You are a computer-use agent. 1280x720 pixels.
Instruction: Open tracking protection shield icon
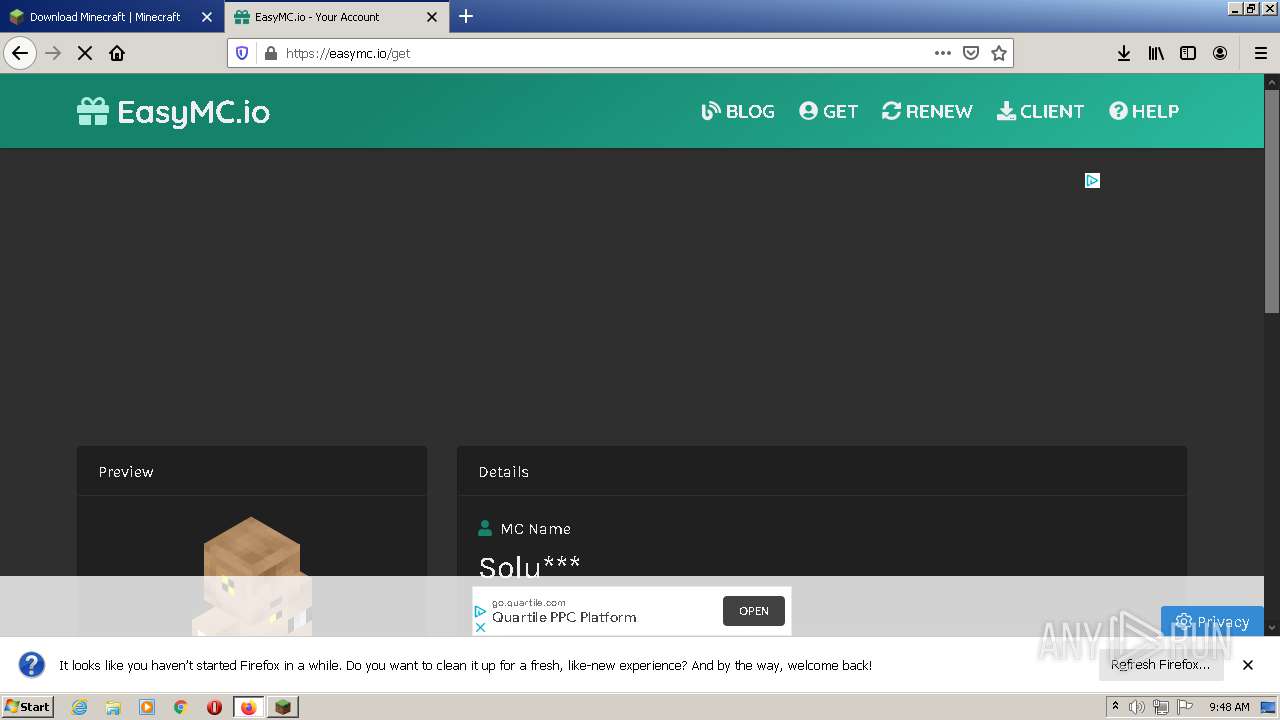[242, 53]
